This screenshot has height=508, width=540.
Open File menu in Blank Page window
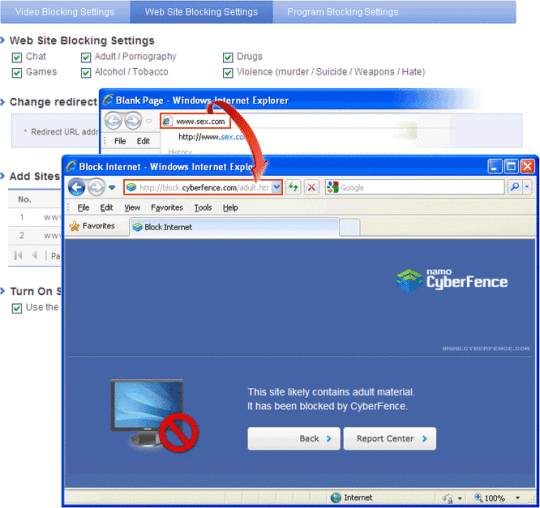(x=120, y=141)
